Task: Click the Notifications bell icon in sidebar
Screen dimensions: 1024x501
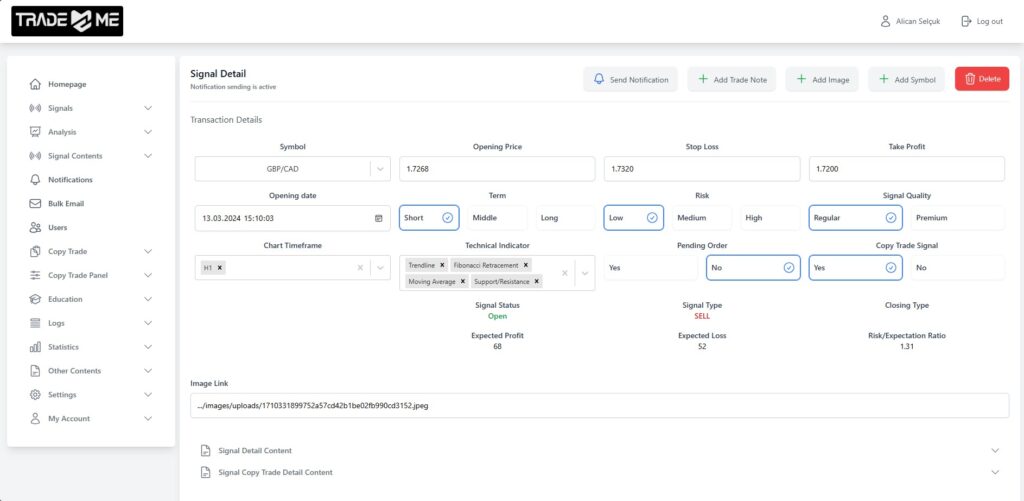Action: coord(36,180)
